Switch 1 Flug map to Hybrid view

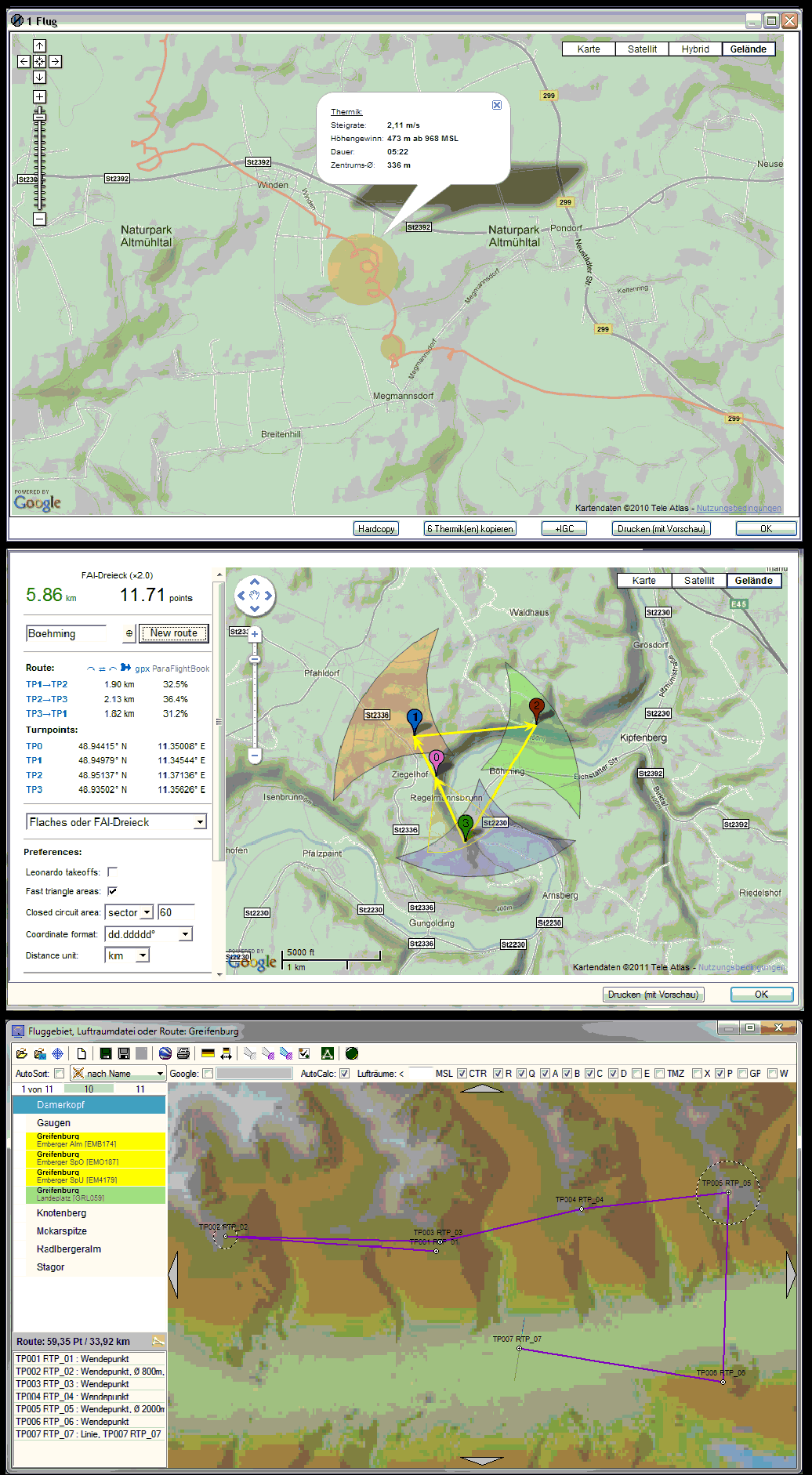pyautogui.click(x=695, y=49)
